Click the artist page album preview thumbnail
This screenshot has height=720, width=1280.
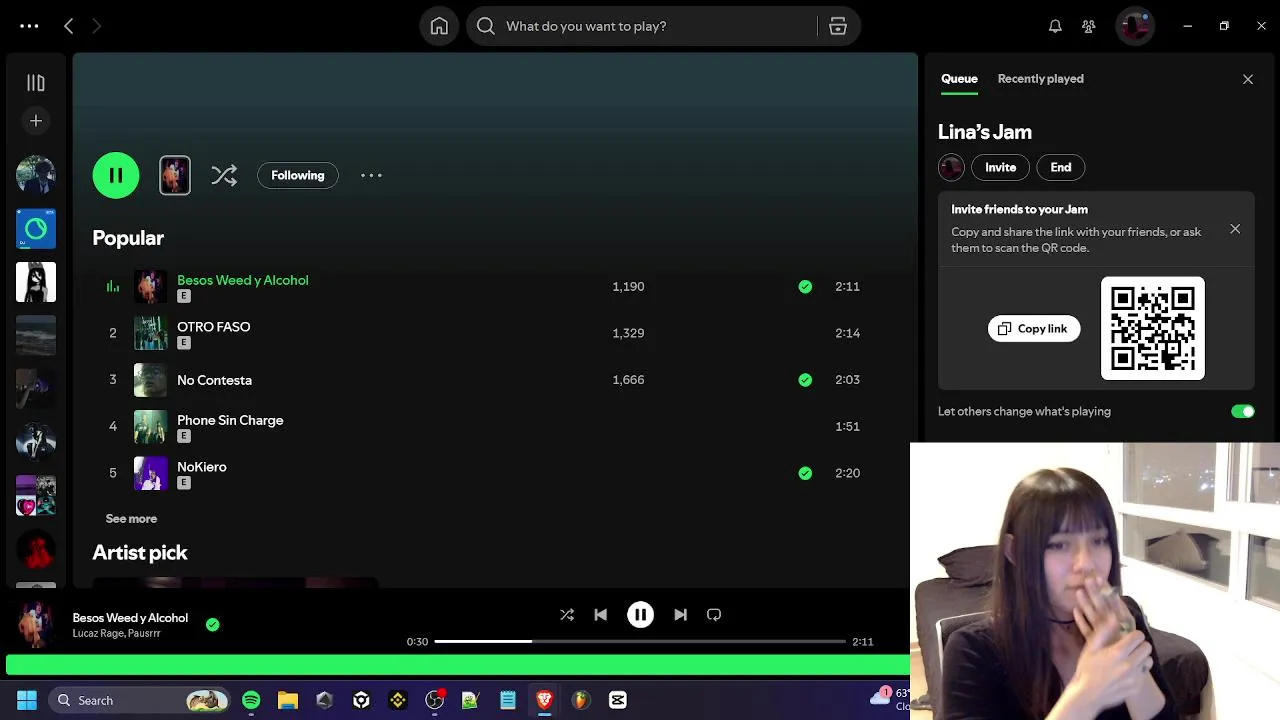(x=175, y=175)
